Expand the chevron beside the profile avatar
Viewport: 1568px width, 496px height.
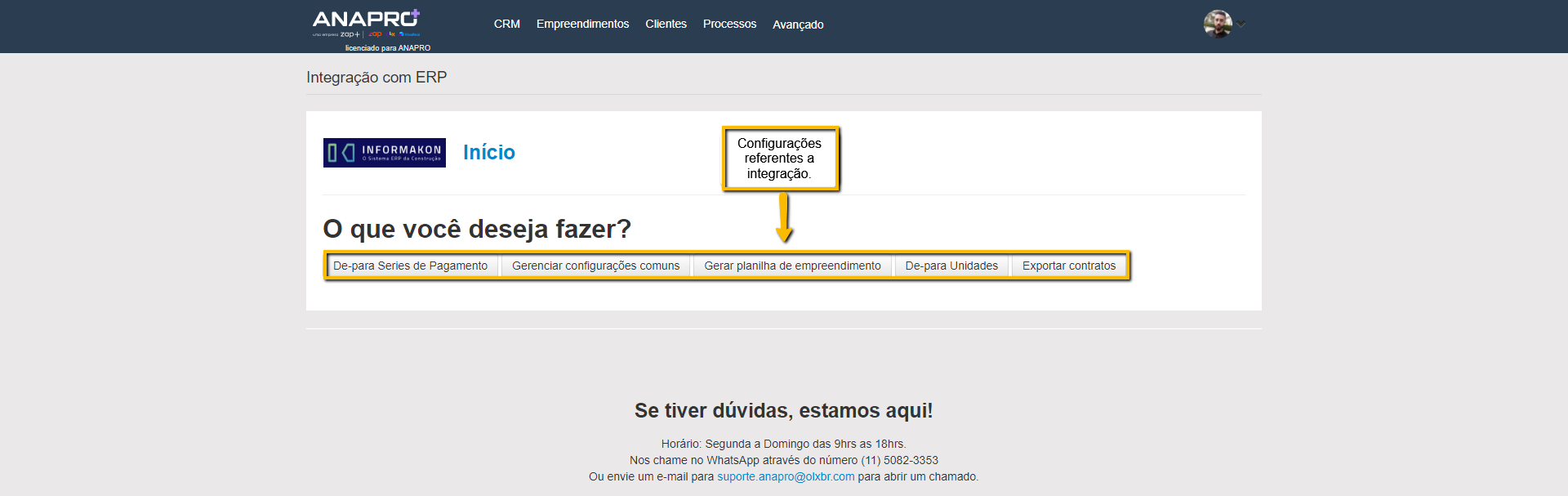coord(1241,24)
